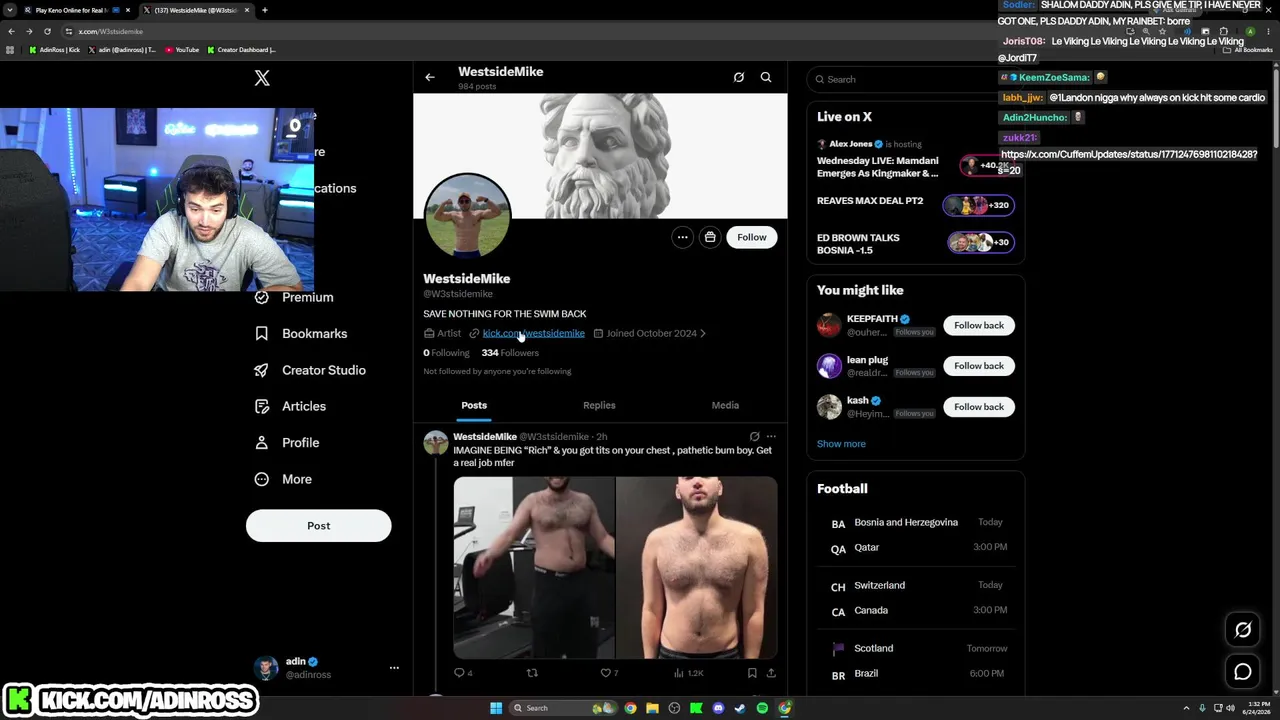Go back with the profile back arrow

430,77
